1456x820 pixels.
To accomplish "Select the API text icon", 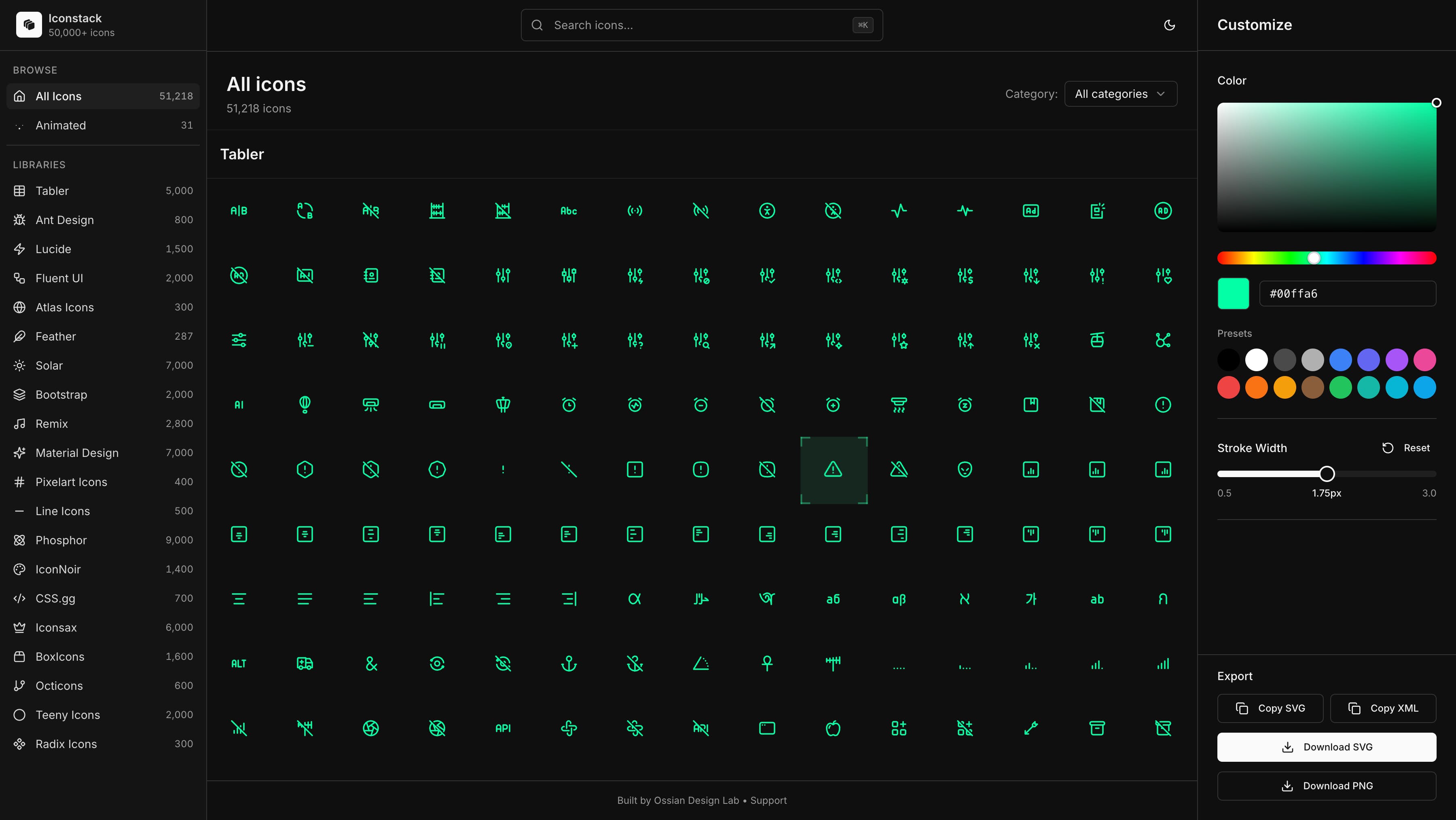I will pyautogui.click(x=502, y=728).
